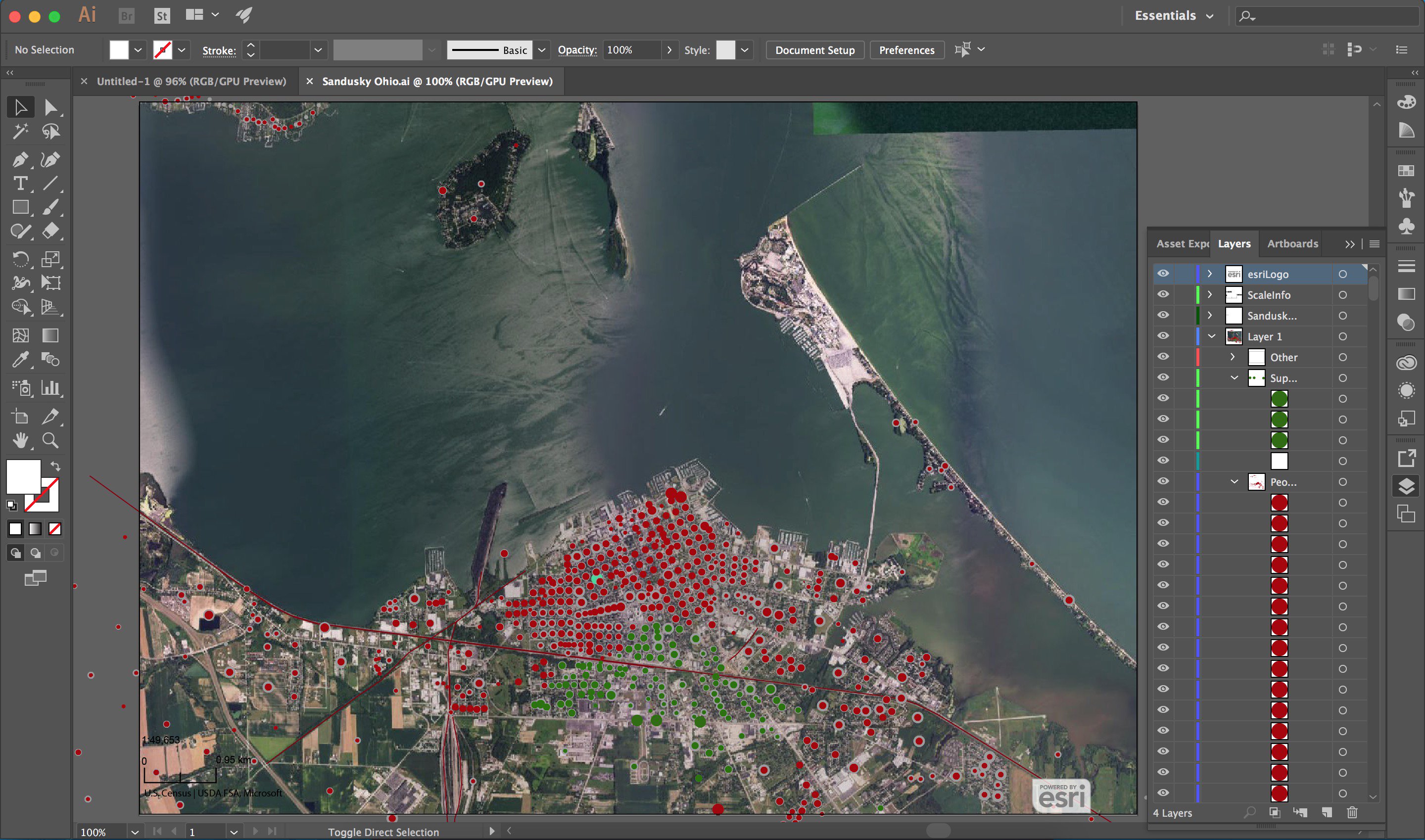The height and width of the screenshot is (840, 1425).
Task: Expand the esriLogo layer
Action: [1210, 274]
